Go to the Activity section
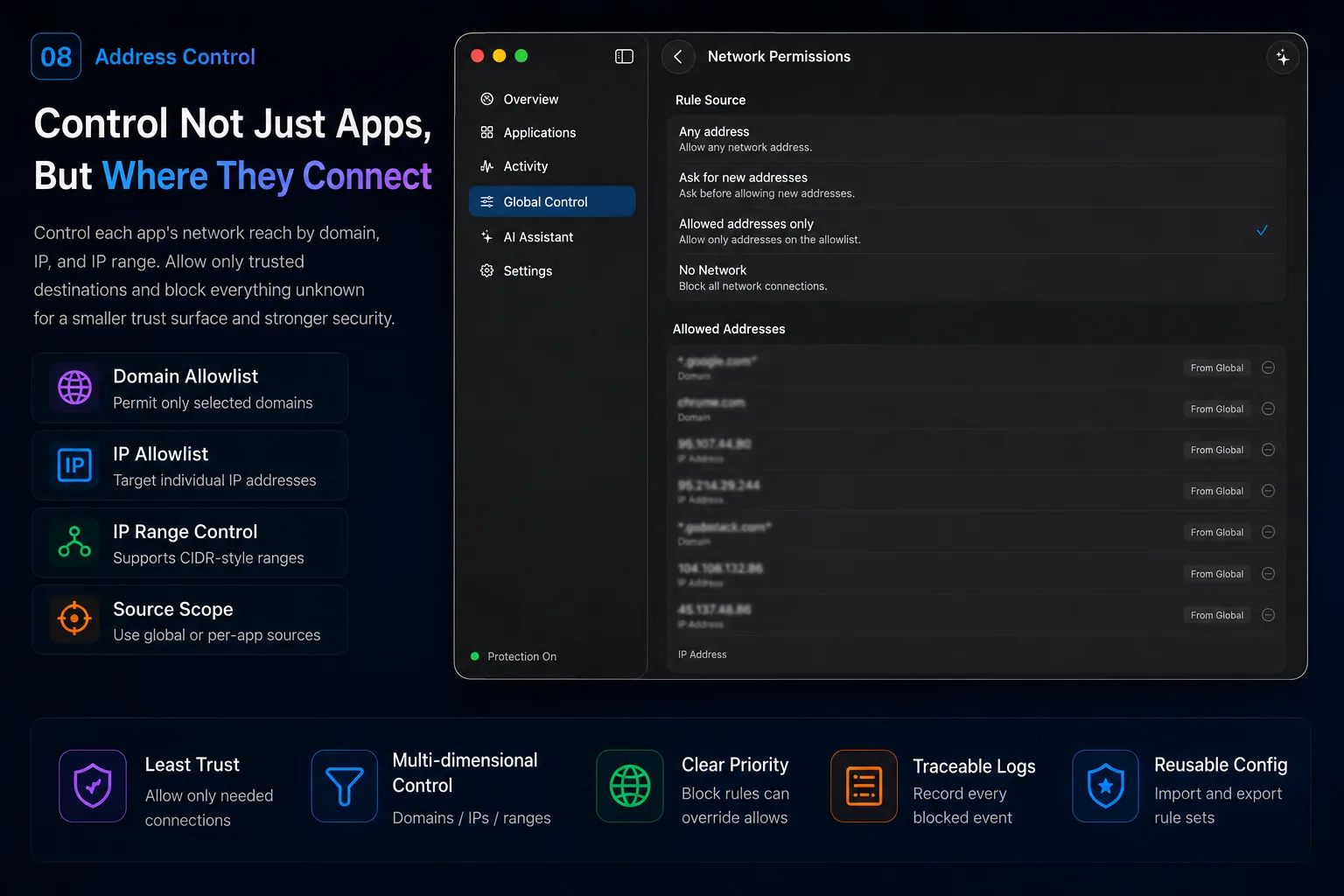Image resolution: width=1344 pixels, height=896 pixels. tap(552, 166)
